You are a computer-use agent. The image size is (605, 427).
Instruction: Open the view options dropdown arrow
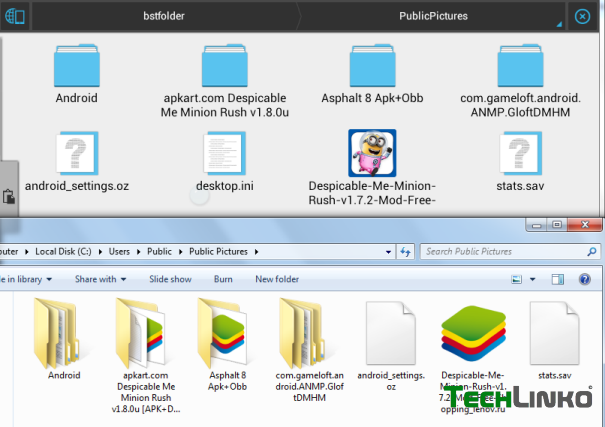pyautogui.click(x=532, y=279)
